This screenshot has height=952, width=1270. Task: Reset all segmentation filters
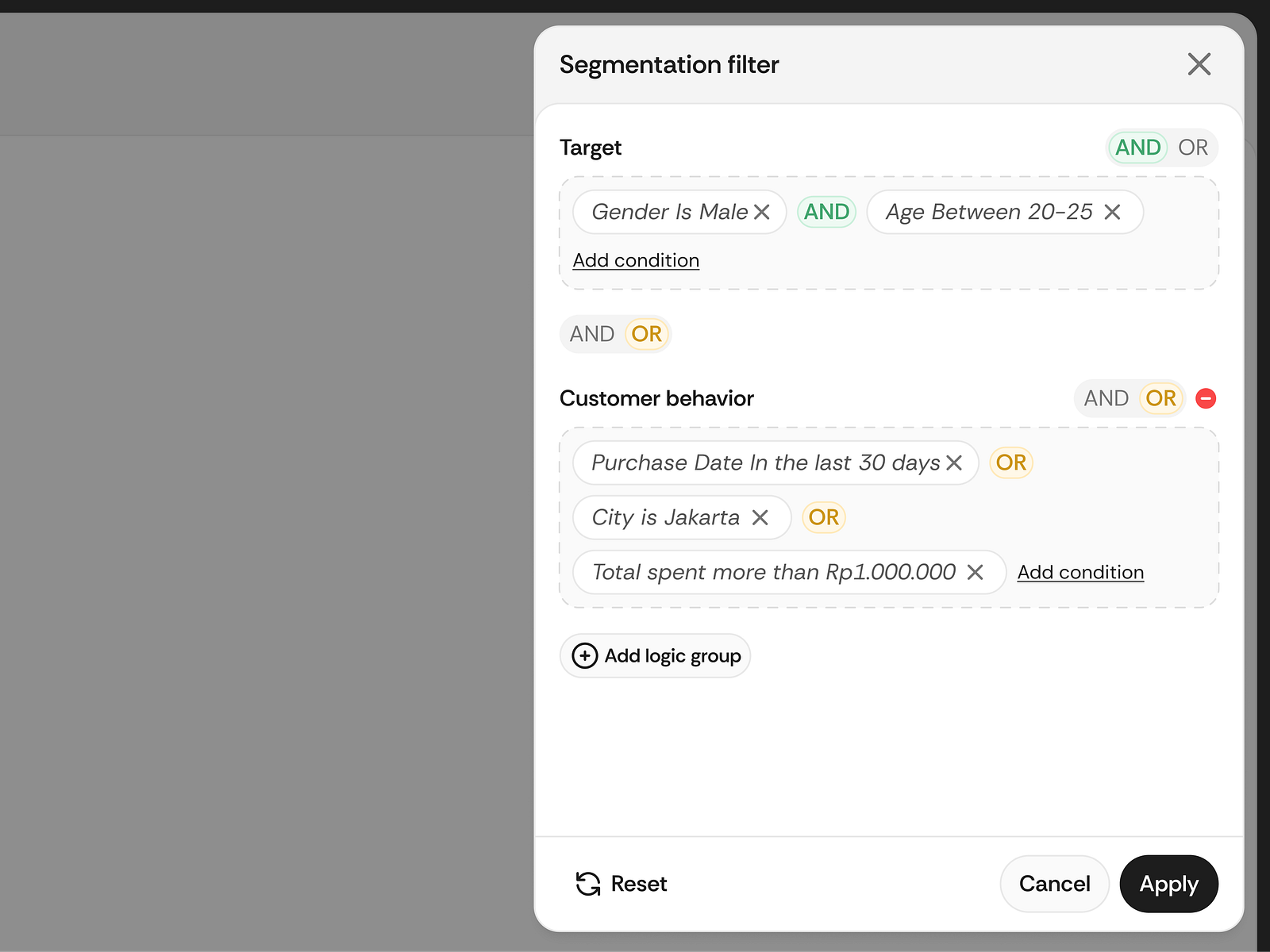(x=622, y=884)
